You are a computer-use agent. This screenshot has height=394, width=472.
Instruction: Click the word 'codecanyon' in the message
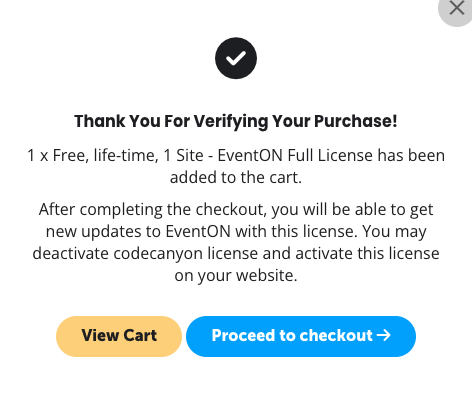pos(158,254)
